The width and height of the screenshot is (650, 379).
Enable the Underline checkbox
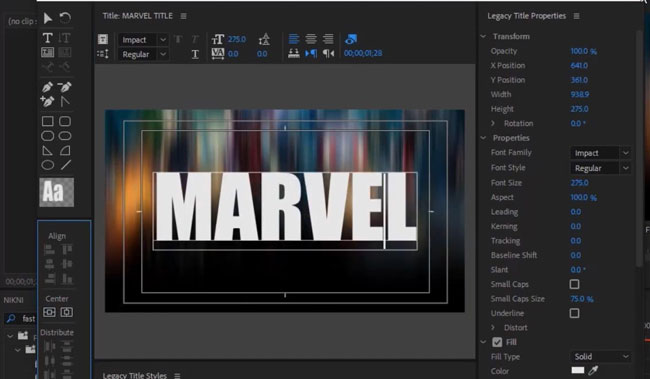tap(575, 313)
